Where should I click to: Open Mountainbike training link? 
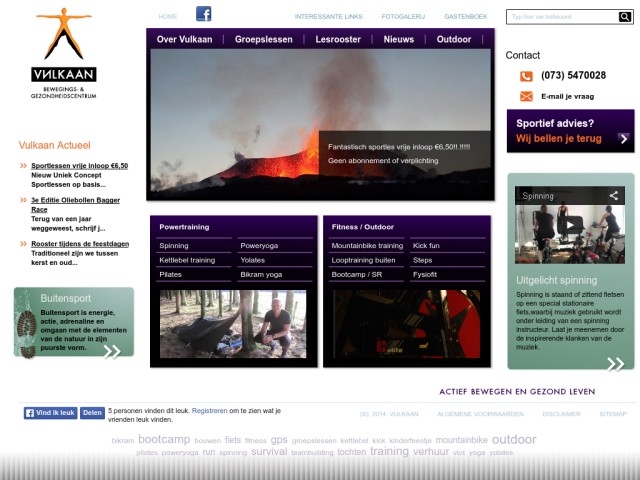(367, 245)
